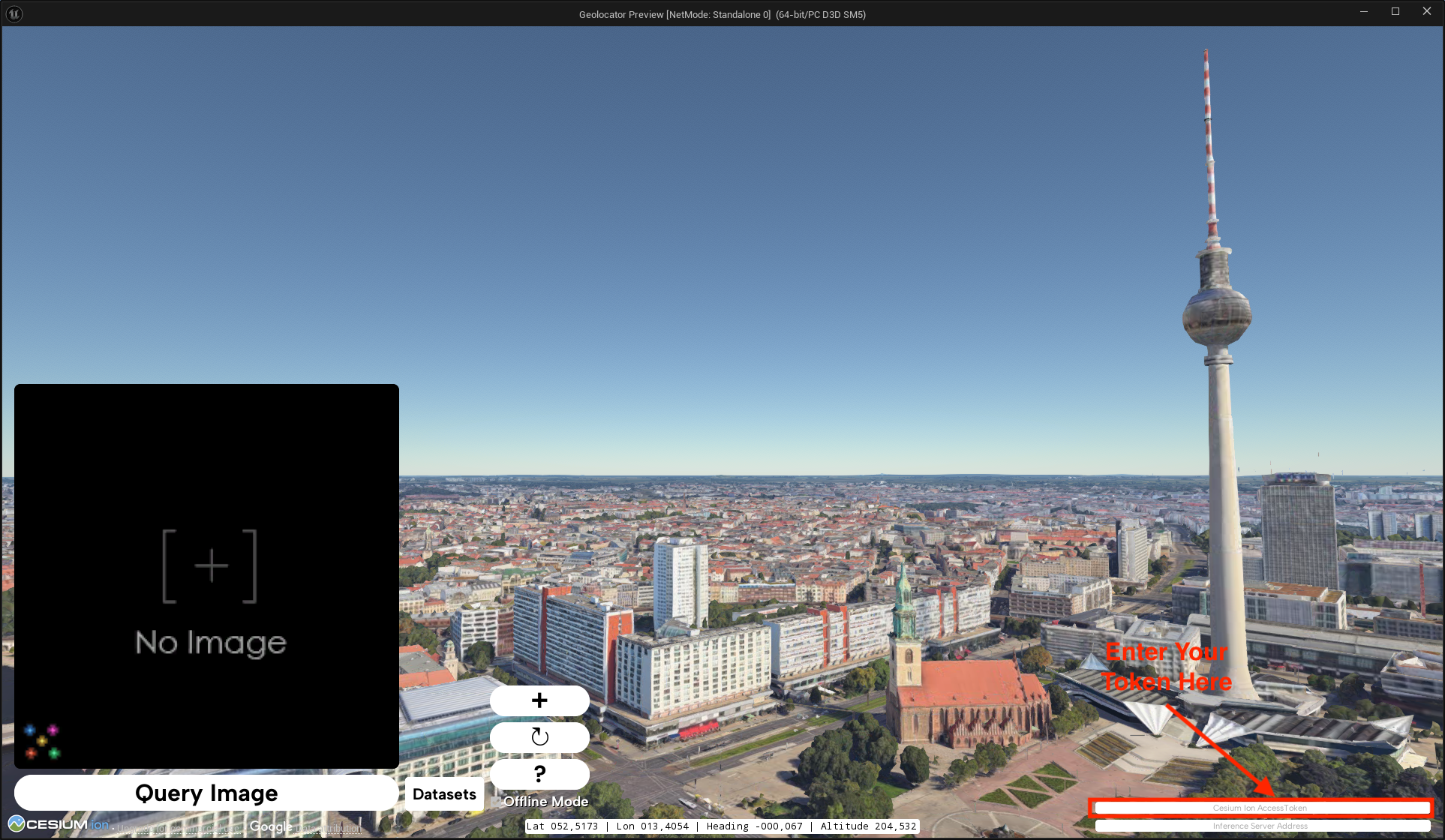Minimize the Geolocator Preview window
This screenshot has width=1445, height=840.
(1364, 11)
